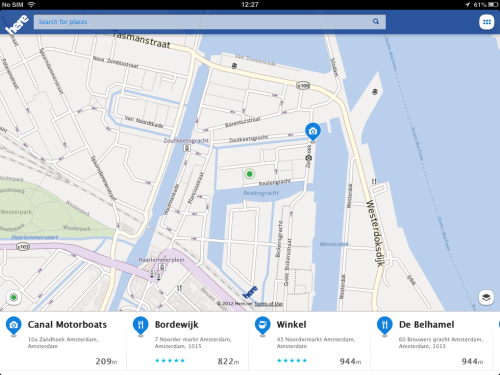Tap the Bordewijk fork and knife icon
Viewport: 500px width, 375px height.
point(141,326)
